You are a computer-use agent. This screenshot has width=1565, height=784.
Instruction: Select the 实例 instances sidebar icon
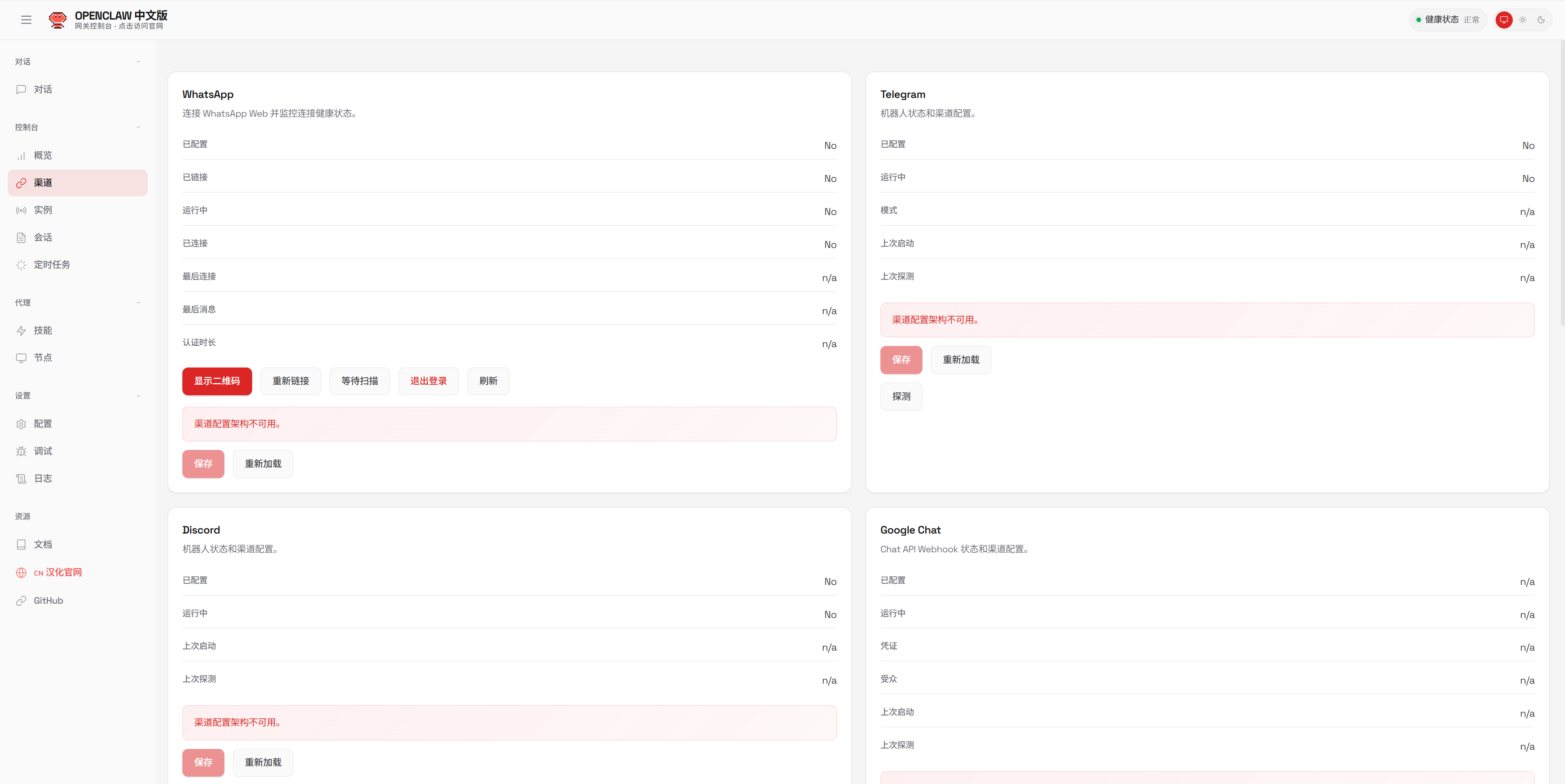click(42, 210)
